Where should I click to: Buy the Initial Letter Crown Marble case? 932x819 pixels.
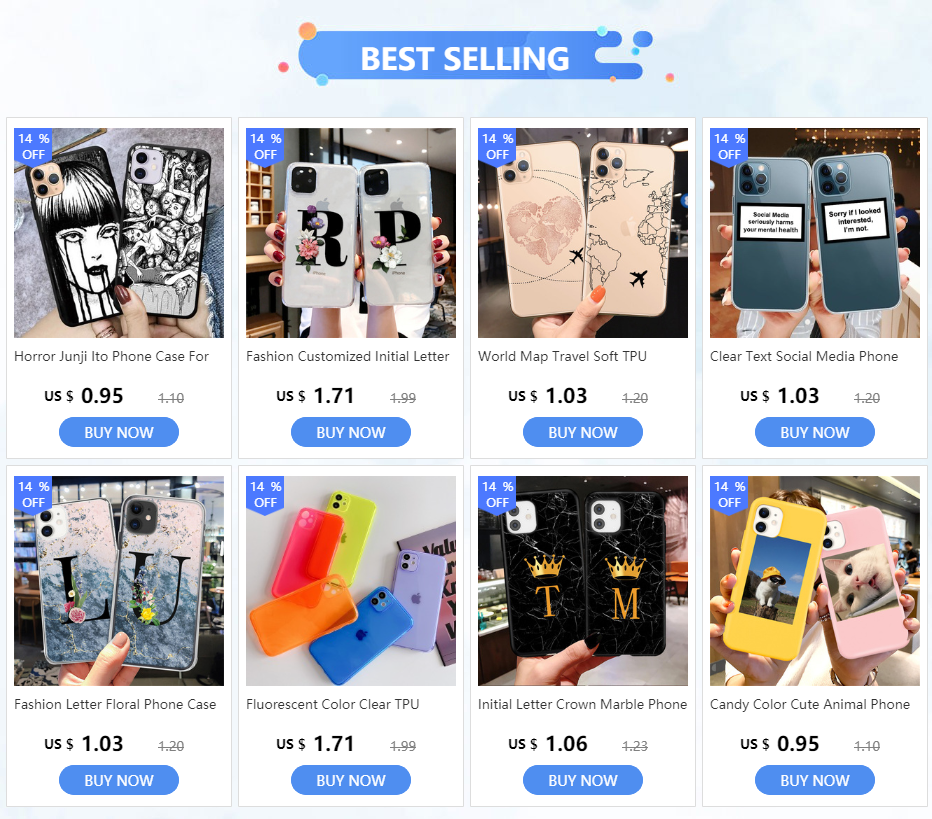click(x=582, y=780)
